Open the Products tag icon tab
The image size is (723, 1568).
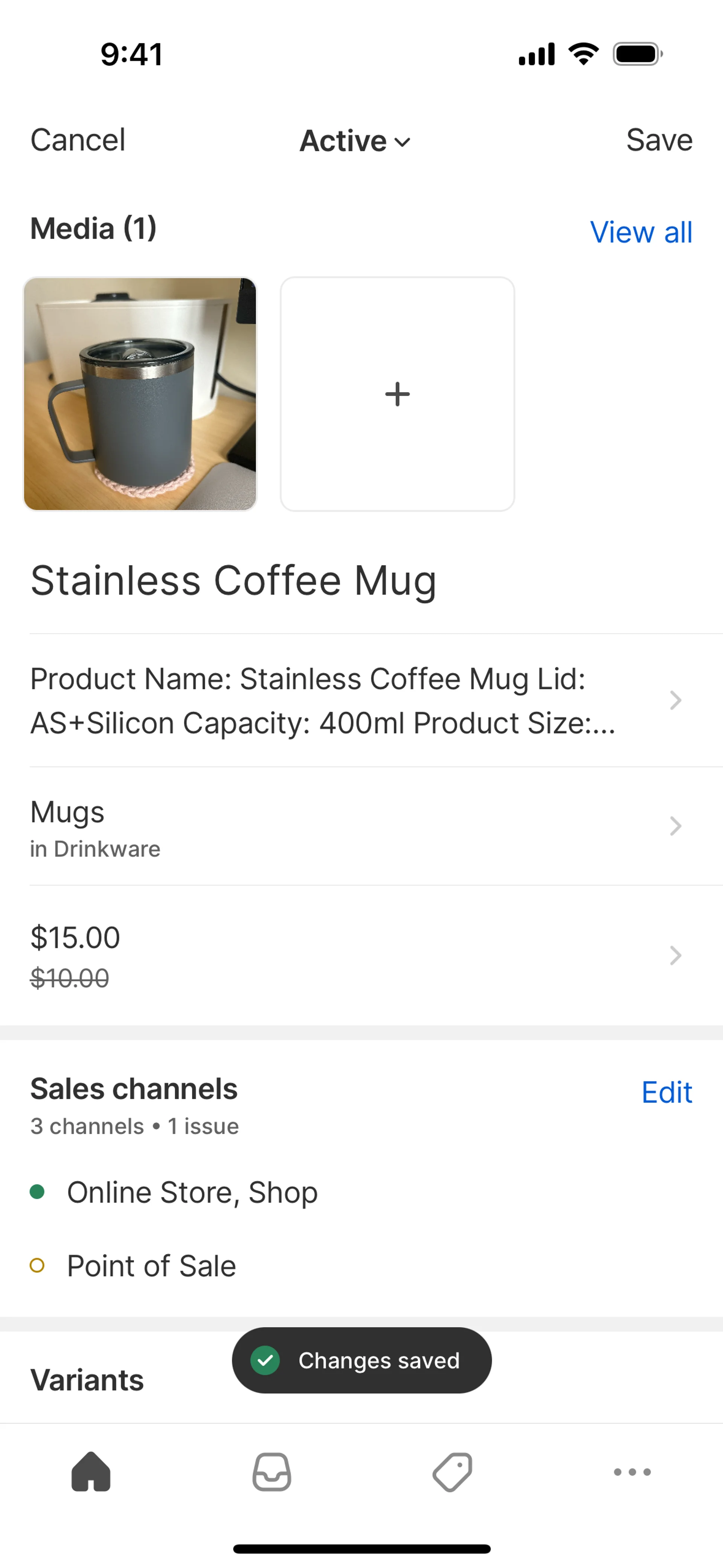pos(452,1472)
